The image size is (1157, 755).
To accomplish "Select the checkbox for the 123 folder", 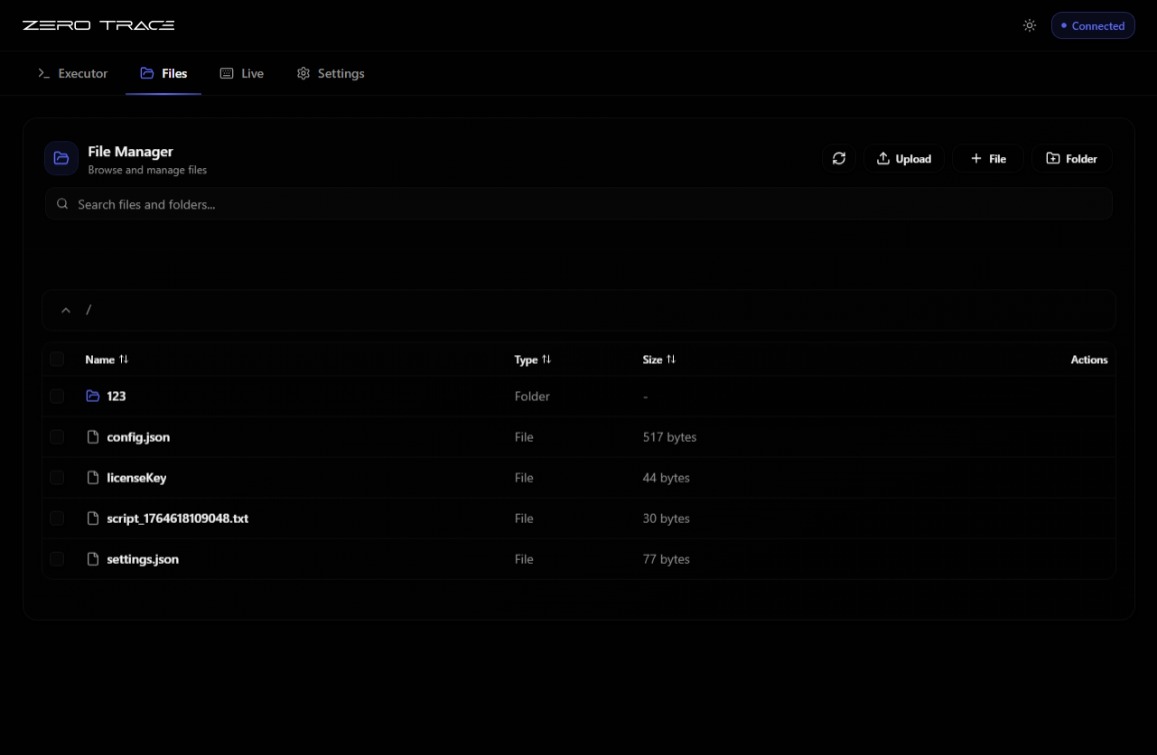I will (57, 396).
